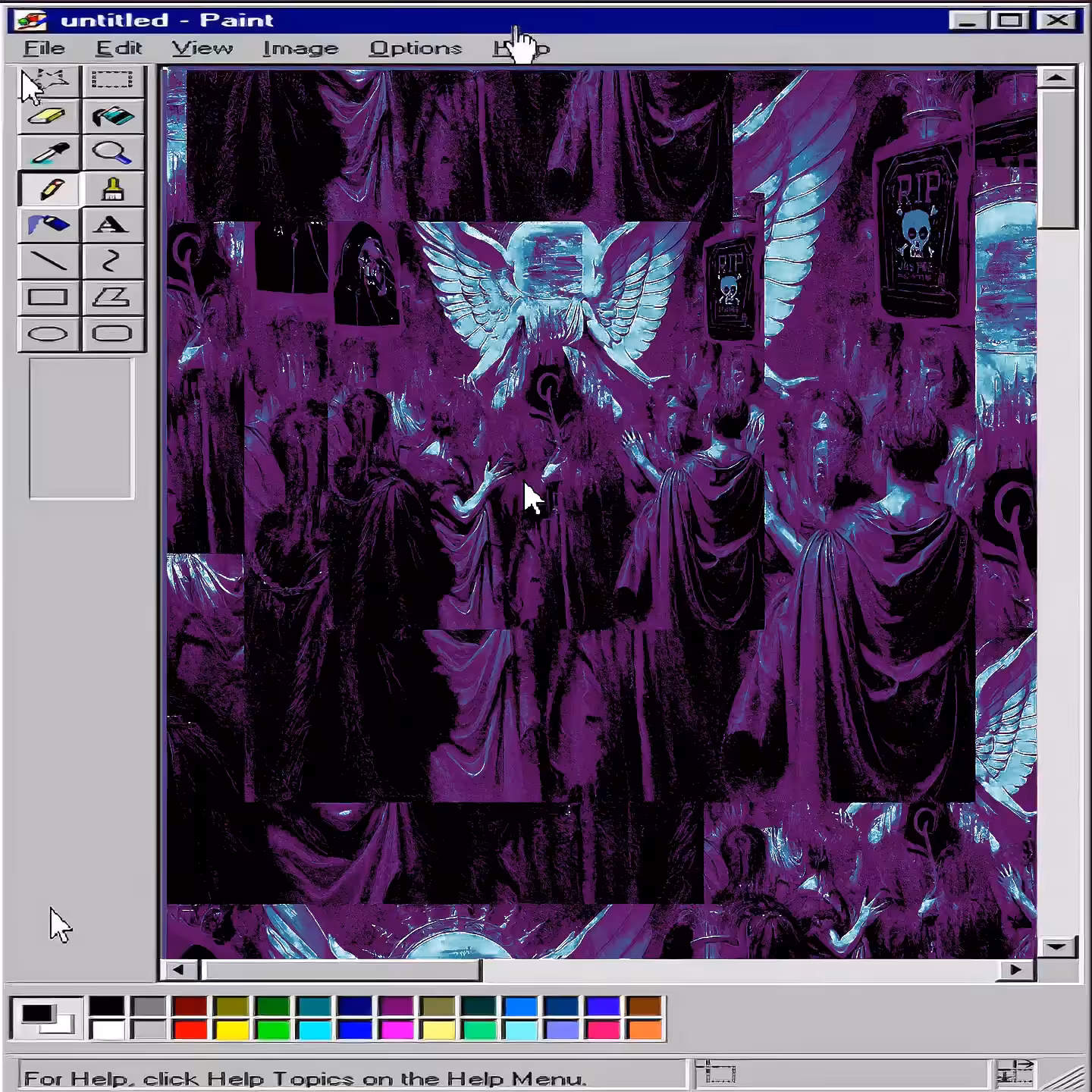This screenshot has width=1092, height=1092.
Task: Choose the periwinkle color swatch
Action: pyautogui.click(x=562, y=1030)
